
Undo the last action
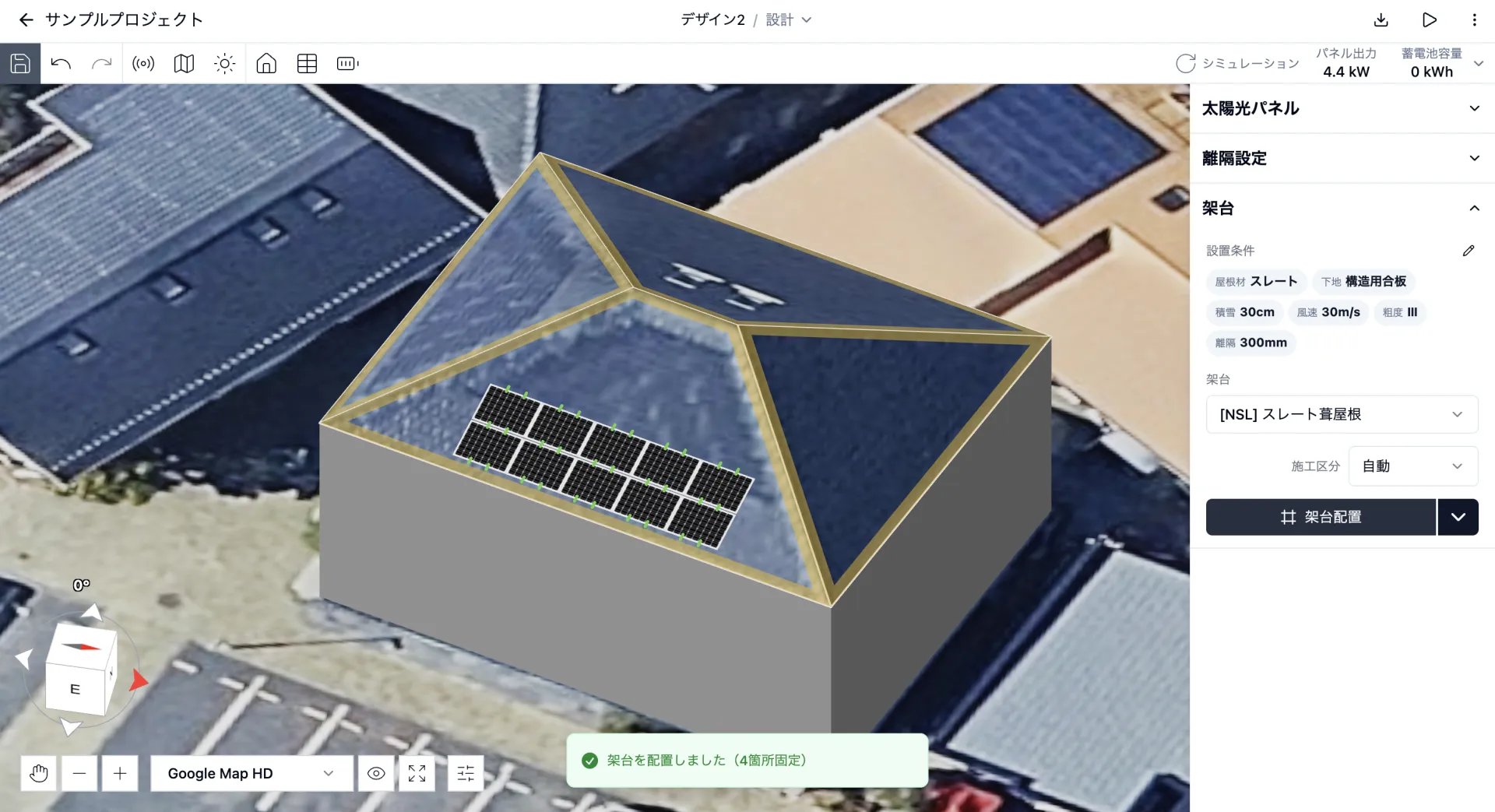click(61, 63)
